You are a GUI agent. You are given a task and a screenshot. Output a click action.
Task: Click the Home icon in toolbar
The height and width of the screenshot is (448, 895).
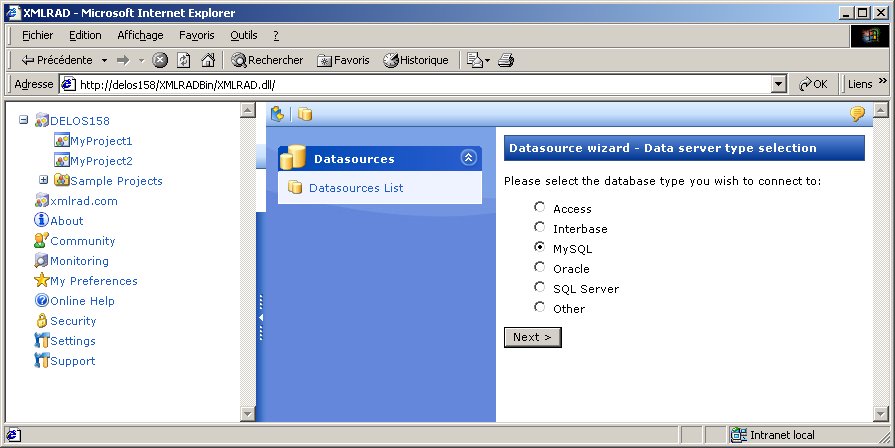208,60
